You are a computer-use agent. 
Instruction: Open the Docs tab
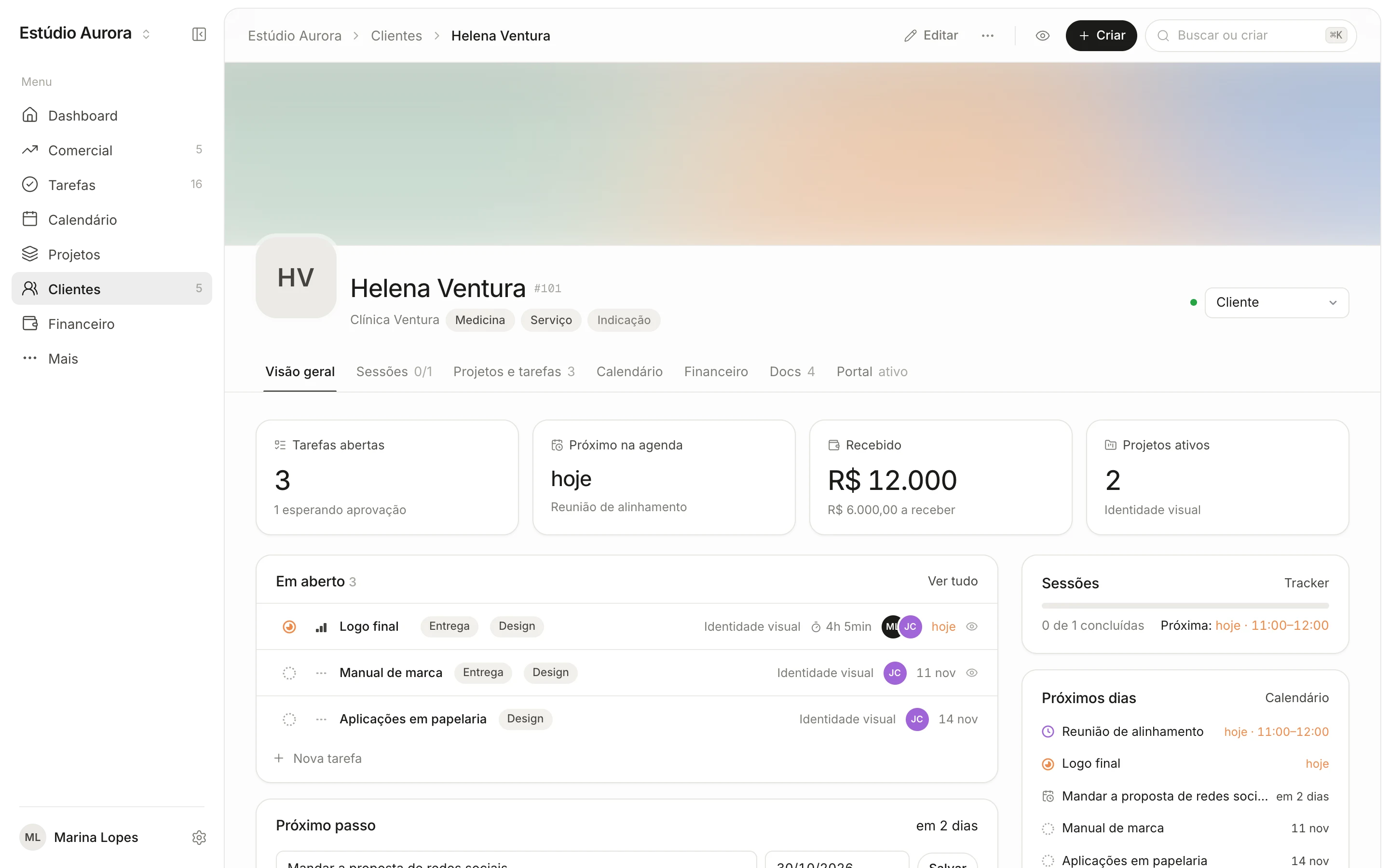pyautogui.click(x=791, y=372)
